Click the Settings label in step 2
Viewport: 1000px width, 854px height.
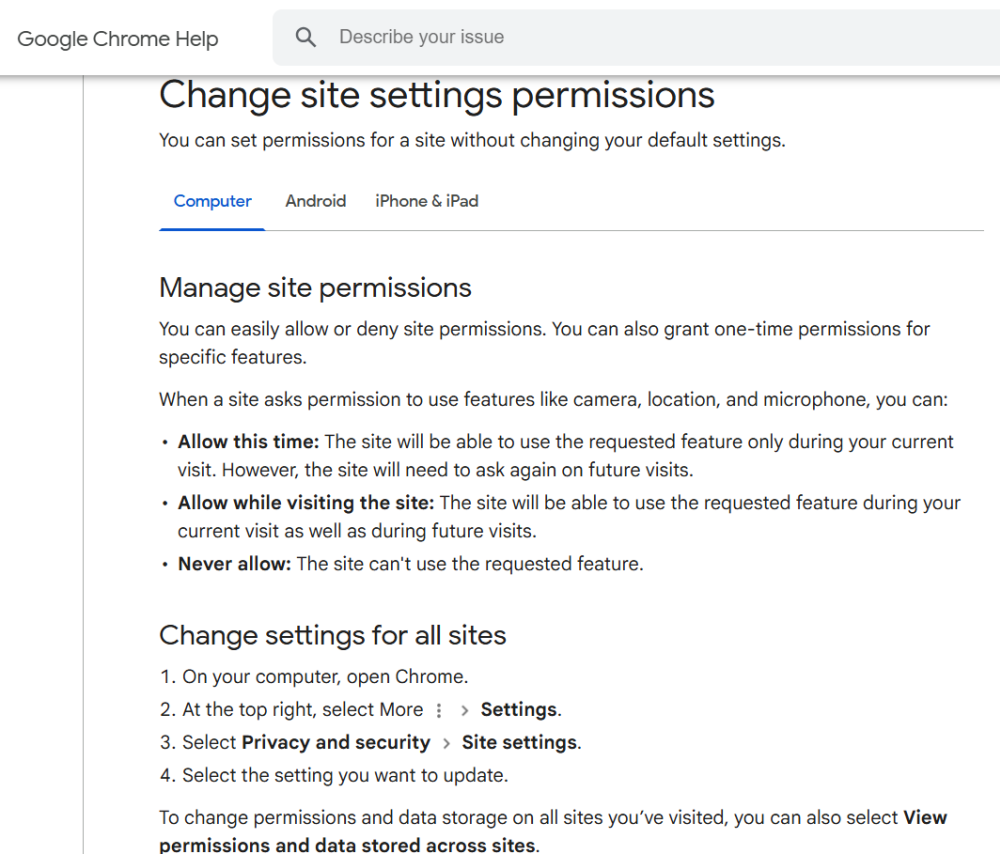(x=518, y=709)
